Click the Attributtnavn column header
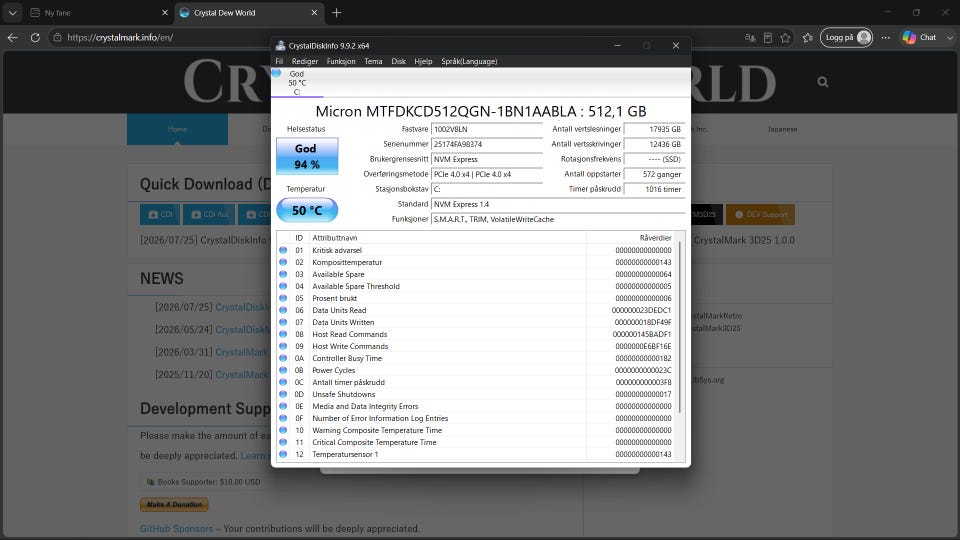Screen dimensions: 960x540 (x=448, y=238)
